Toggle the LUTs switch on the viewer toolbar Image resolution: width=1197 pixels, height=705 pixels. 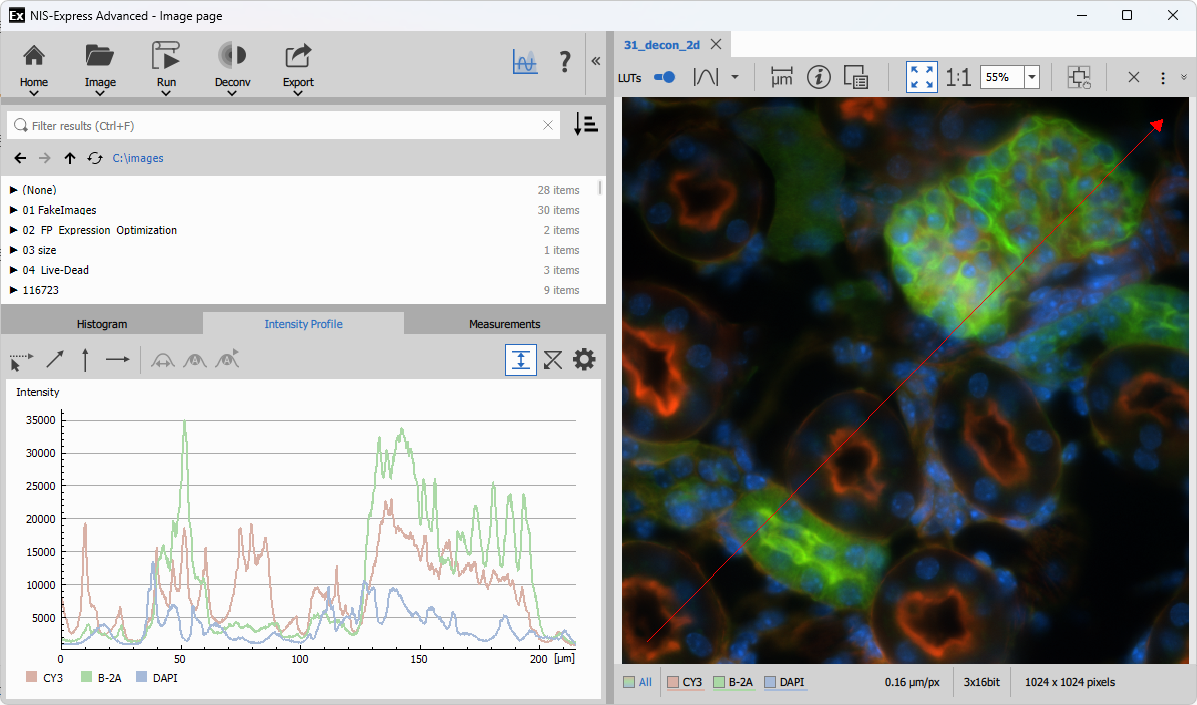664,77
